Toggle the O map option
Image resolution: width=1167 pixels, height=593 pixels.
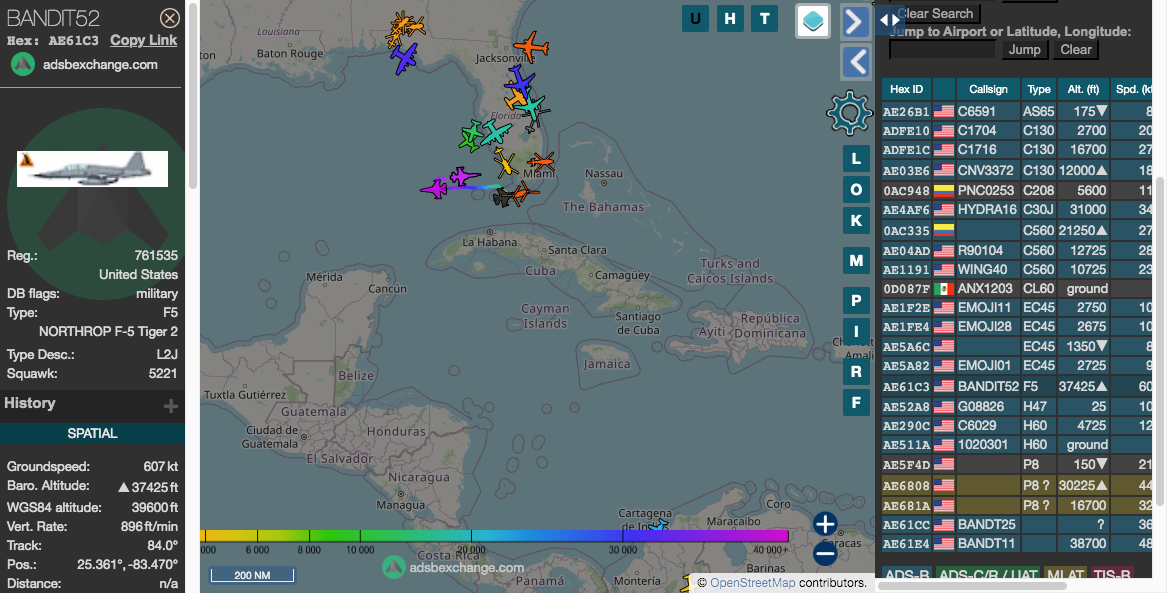[x=856, y=190]
